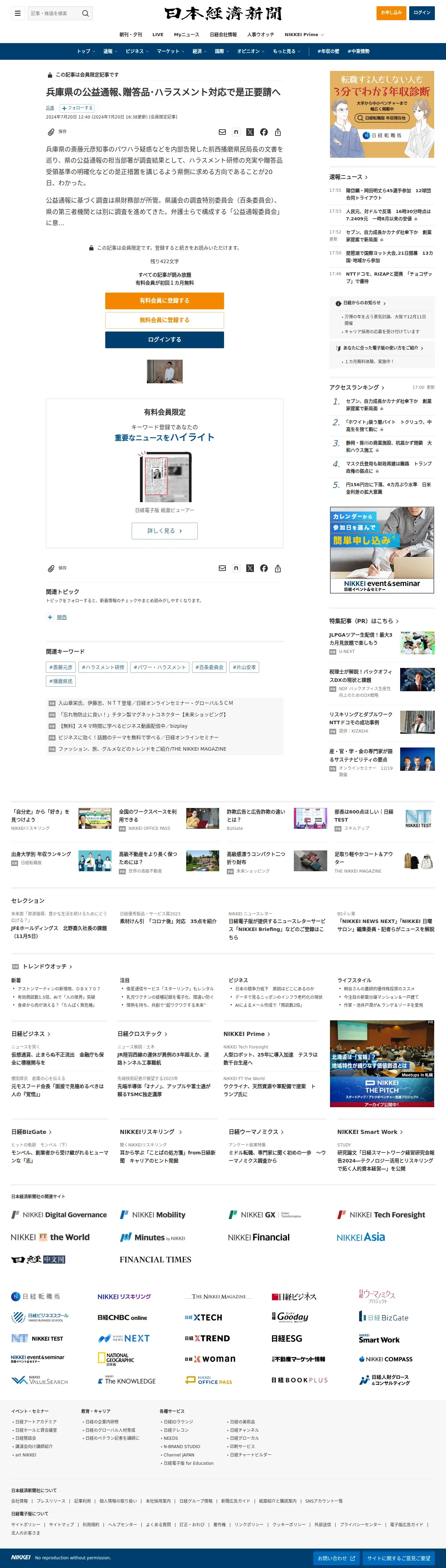The width and height of the screenshot is (446, 1568).
Task: Click the Facebook icon below the 有料会員限定 box
Action: point(264,569)
